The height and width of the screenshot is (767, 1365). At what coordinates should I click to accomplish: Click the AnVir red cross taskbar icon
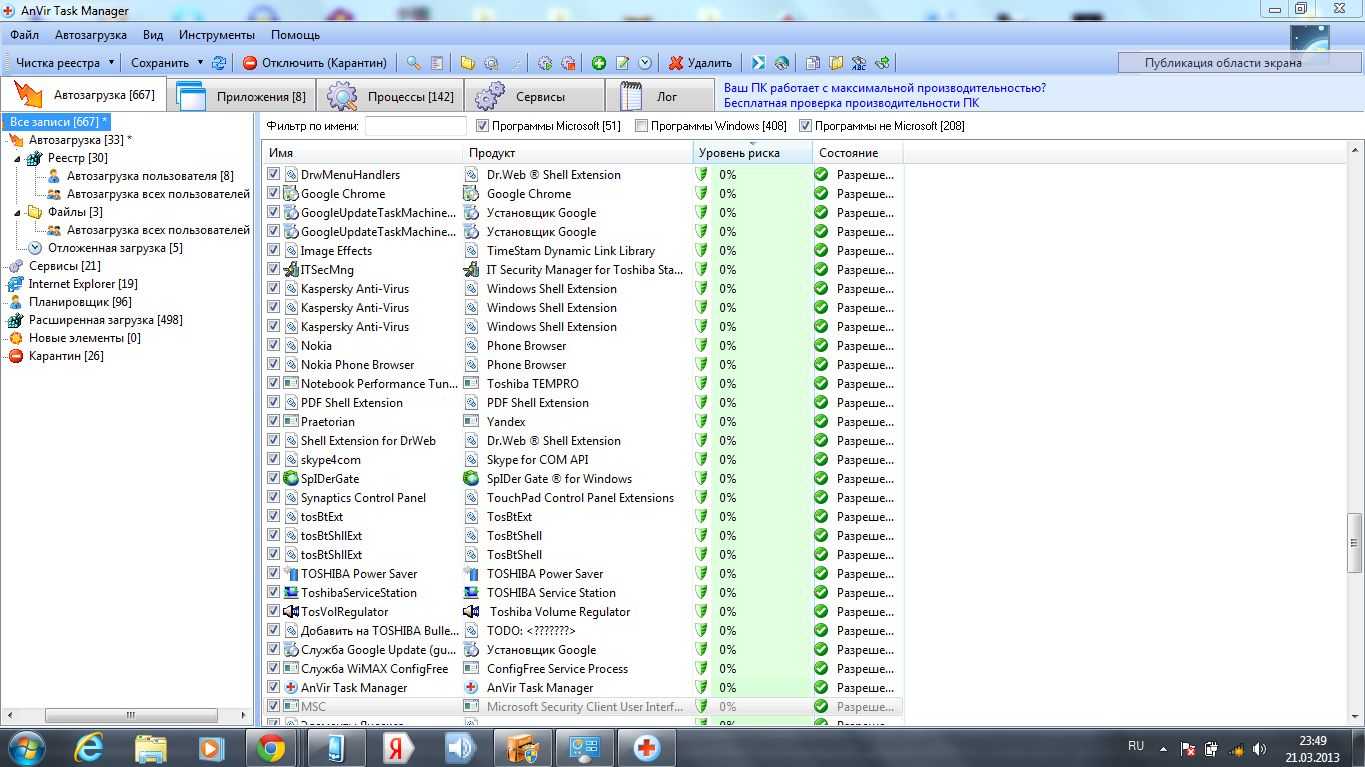[x=647, y=747]
